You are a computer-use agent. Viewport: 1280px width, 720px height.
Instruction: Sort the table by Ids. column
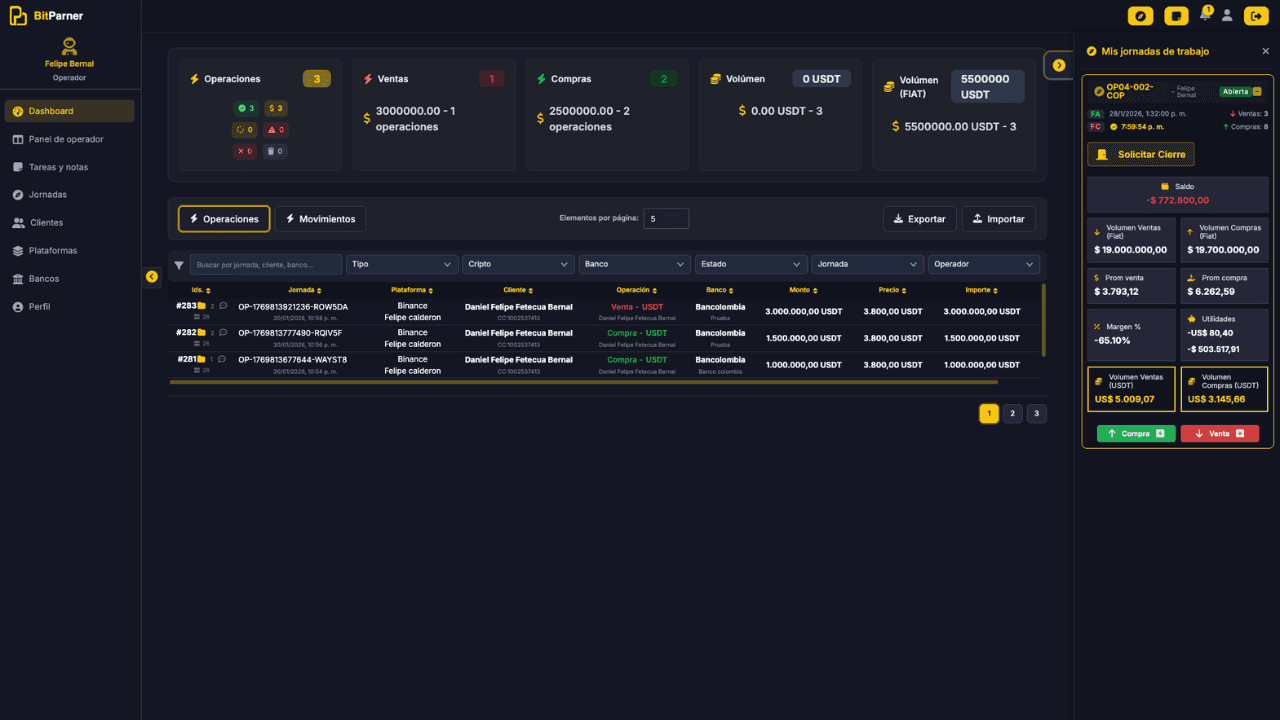click(201, 290)
